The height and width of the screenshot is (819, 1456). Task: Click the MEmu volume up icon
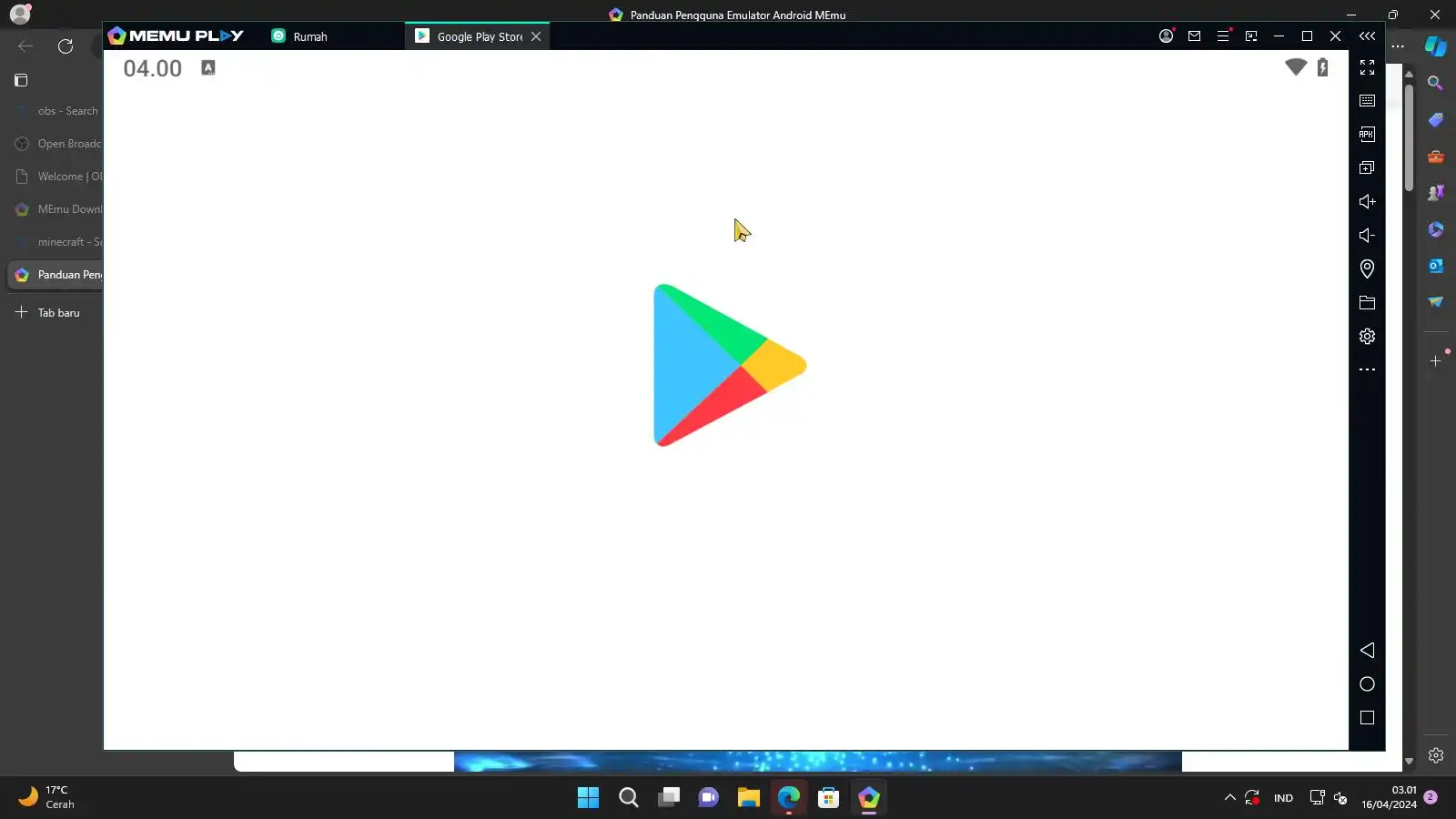pyautogui.click(x=1367, y=201)
